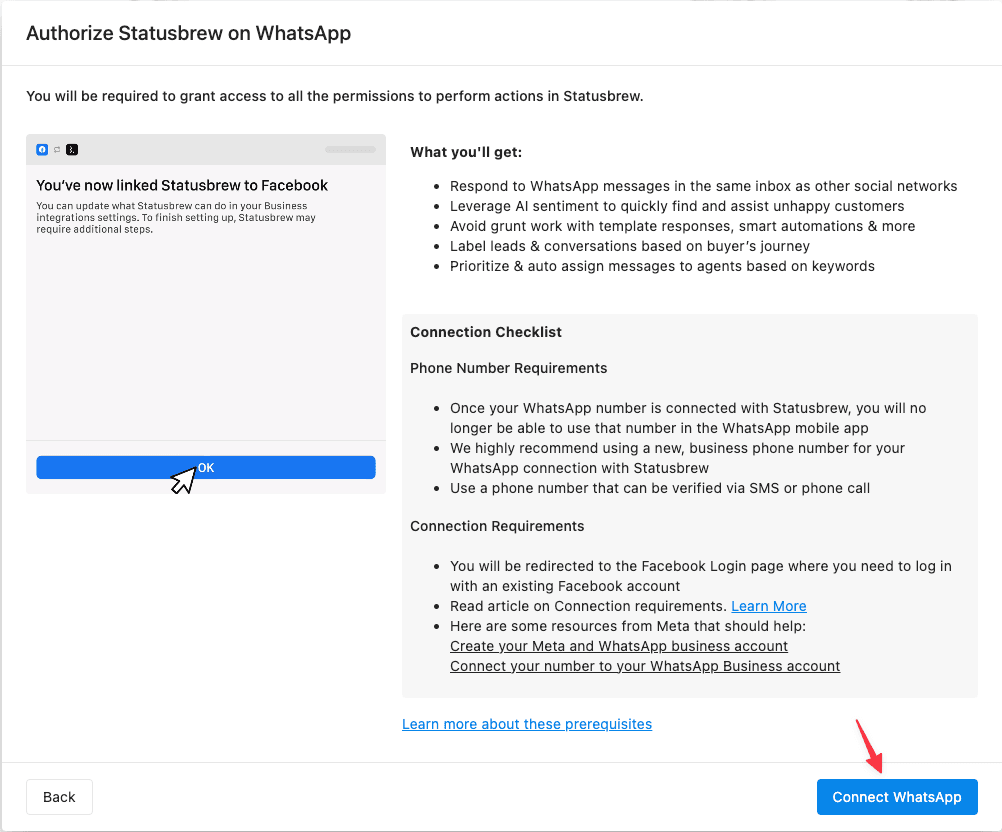Click the What you'll get heading
This screenshot has height=832, width=1002.
click(x=466, y=153)
